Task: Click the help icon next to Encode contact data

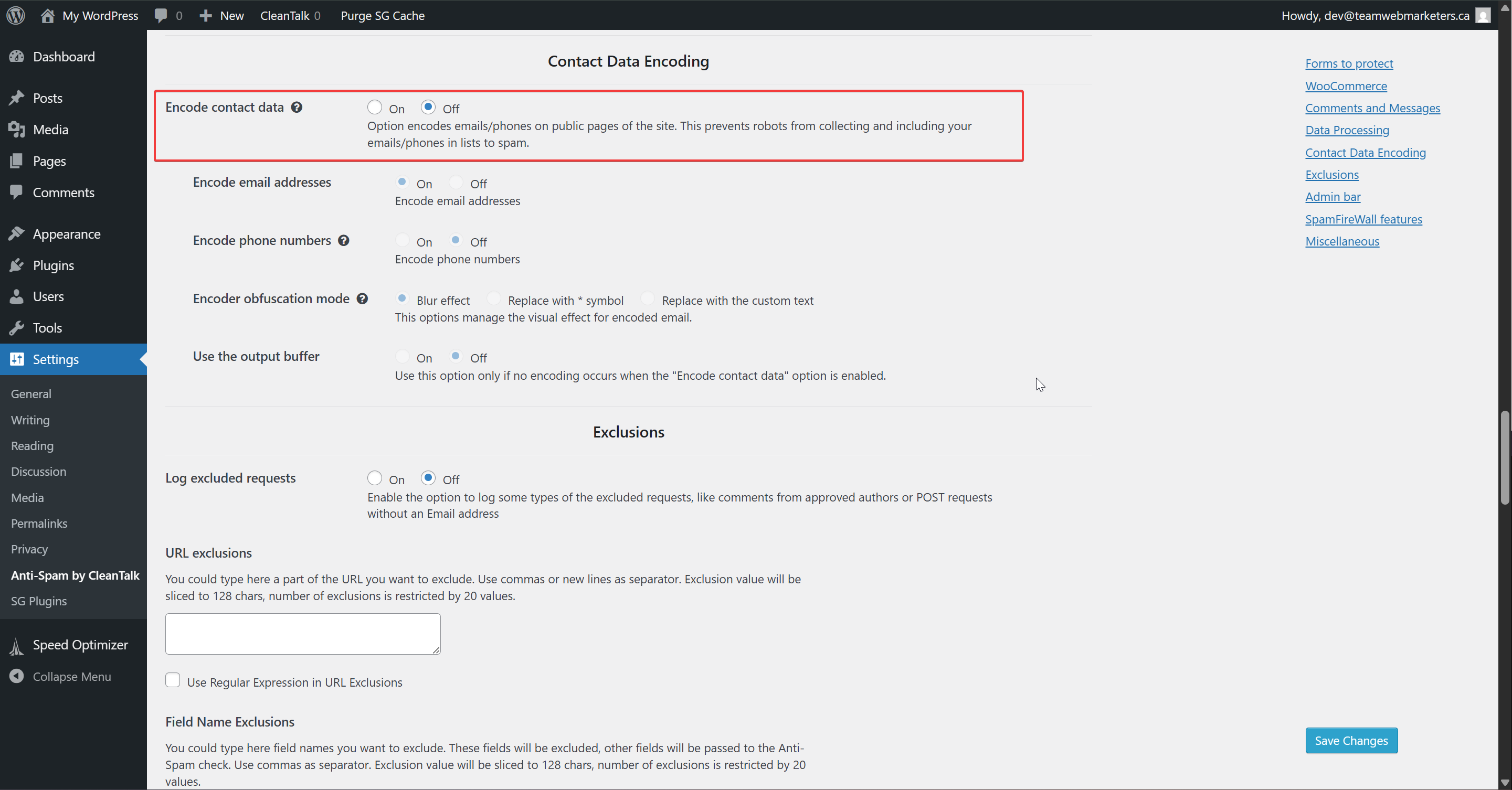Action: pos(297,108)
